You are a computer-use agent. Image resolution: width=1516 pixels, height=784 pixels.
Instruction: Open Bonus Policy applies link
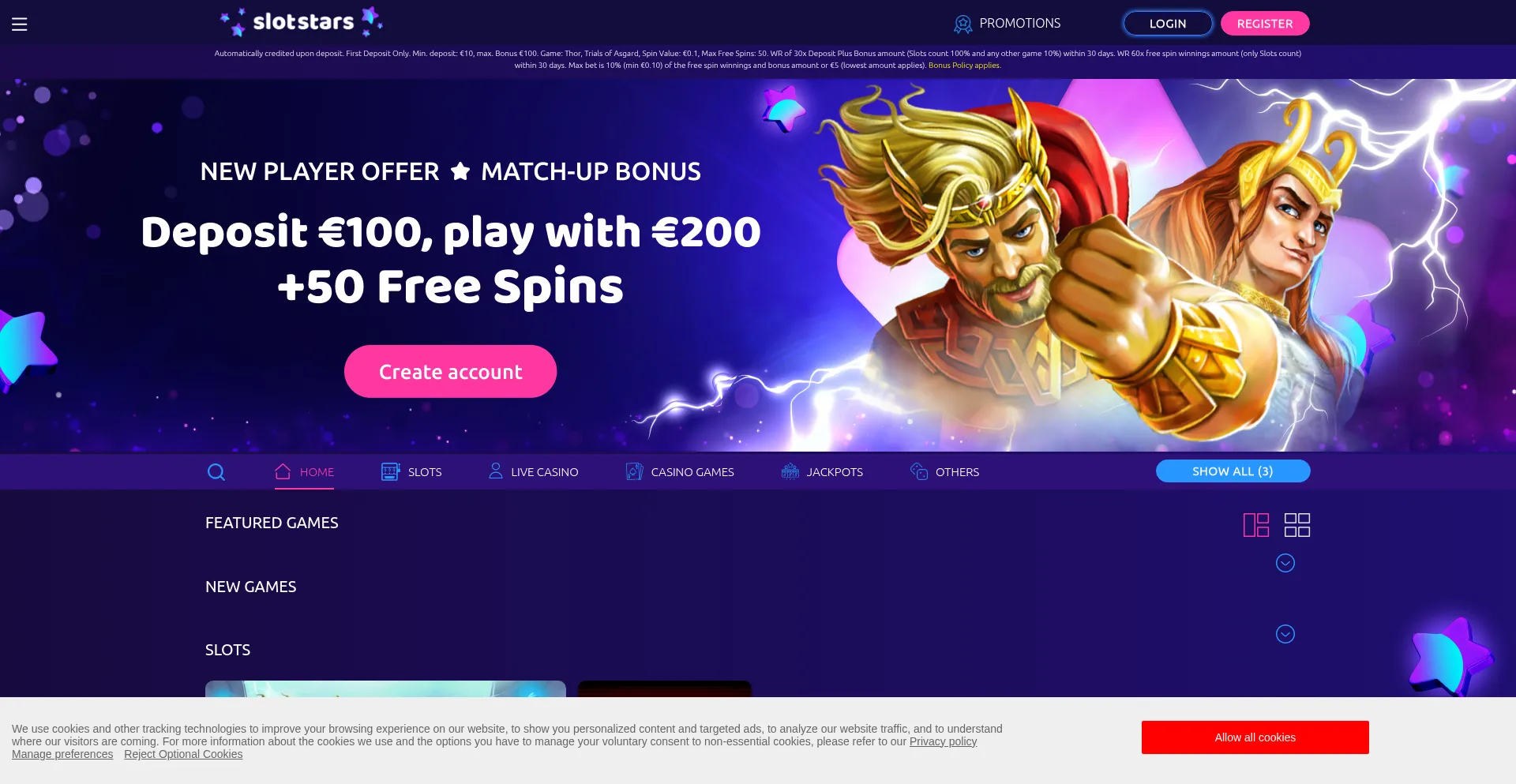(964, 66)
